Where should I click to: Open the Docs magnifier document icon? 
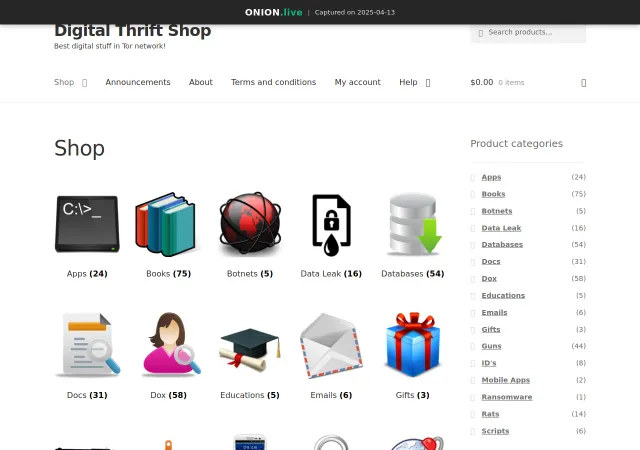[87, 345]
